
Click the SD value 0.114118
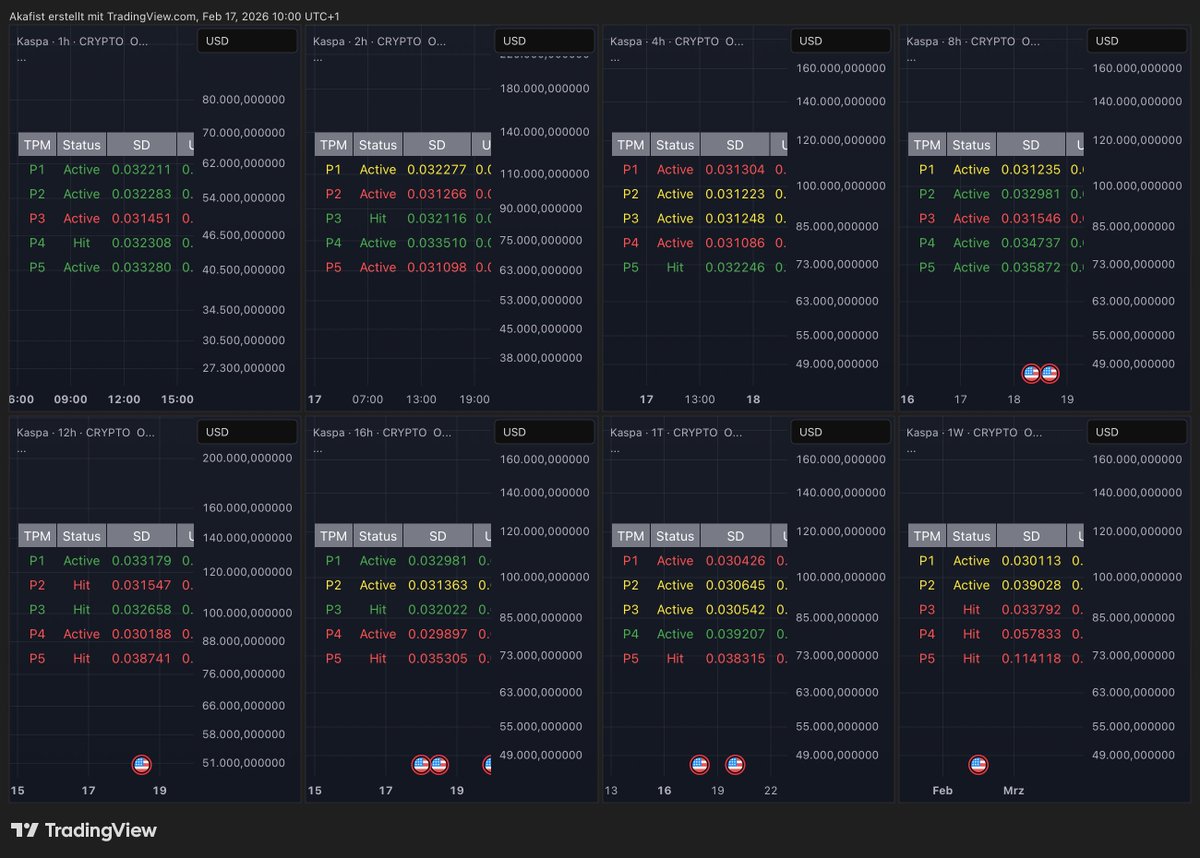1031,658
